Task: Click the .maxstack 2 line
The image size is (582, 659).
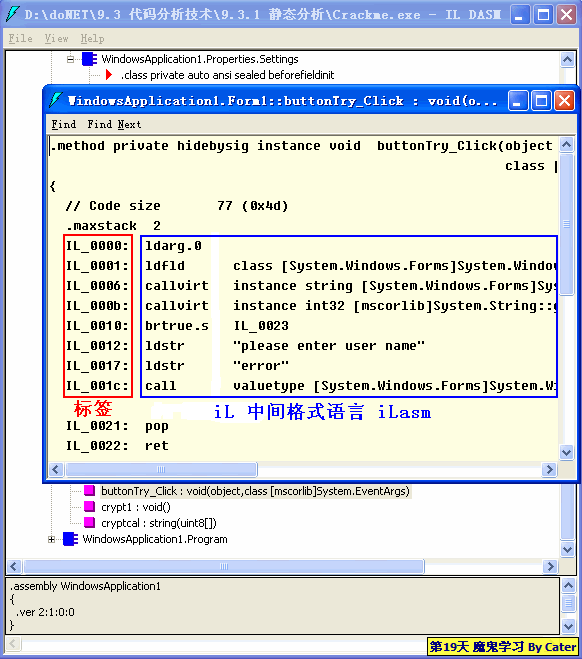Action: (x=113, y=226)
